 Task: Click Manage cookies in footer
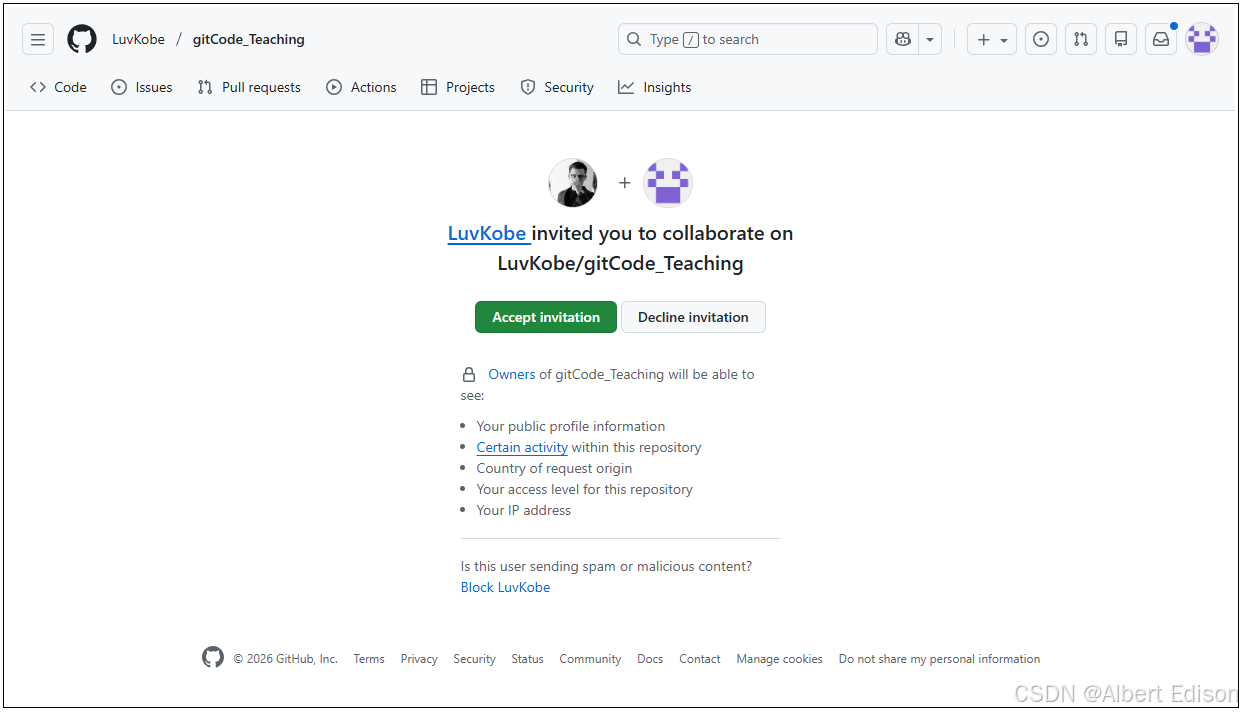coord(779,659)
